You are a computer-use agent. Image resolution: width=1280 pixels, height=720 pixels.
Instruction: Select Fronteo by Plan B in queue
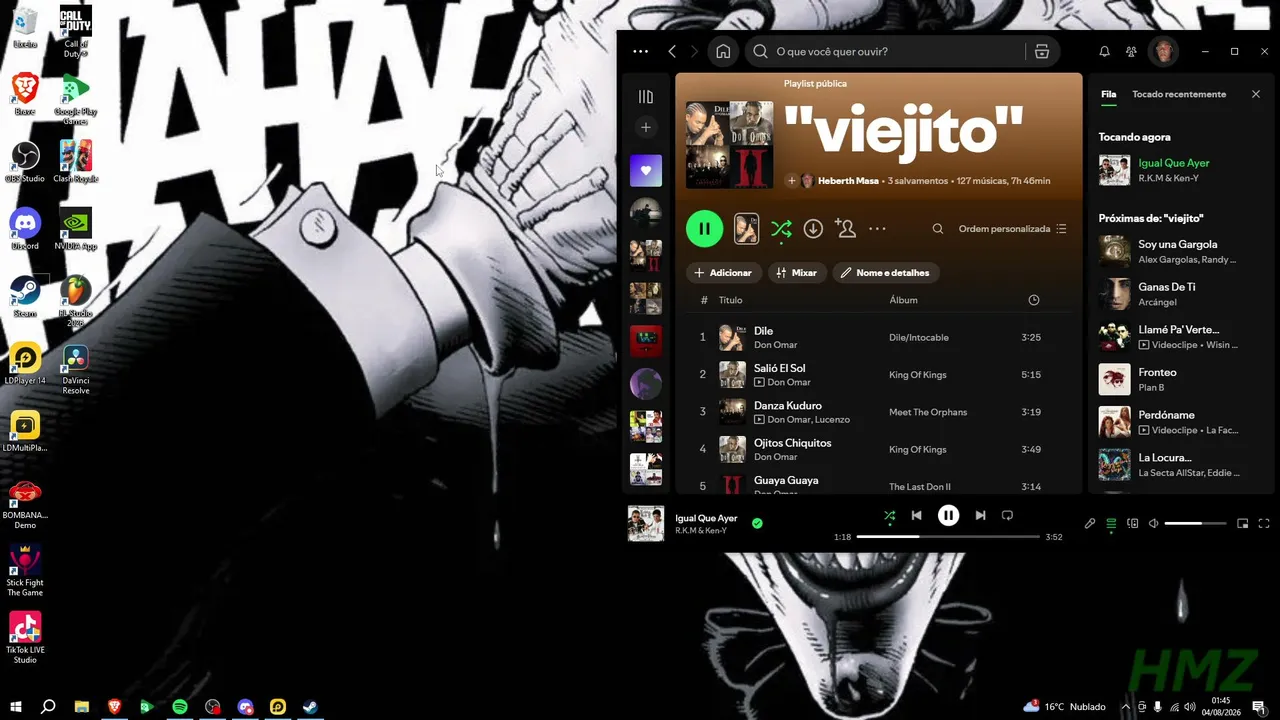coord(1179,379)
